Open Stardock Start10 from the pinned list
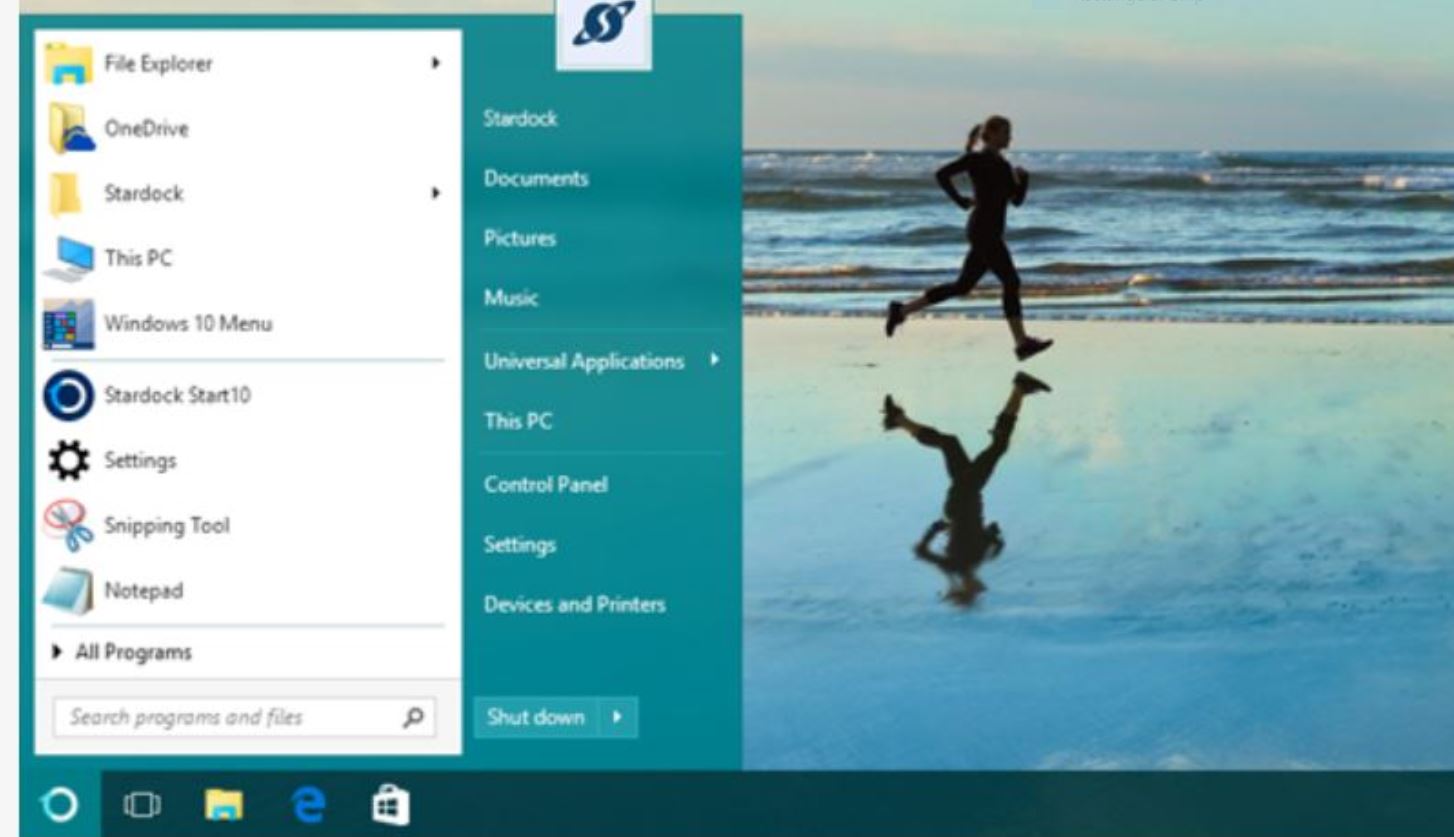 [177, 396]
